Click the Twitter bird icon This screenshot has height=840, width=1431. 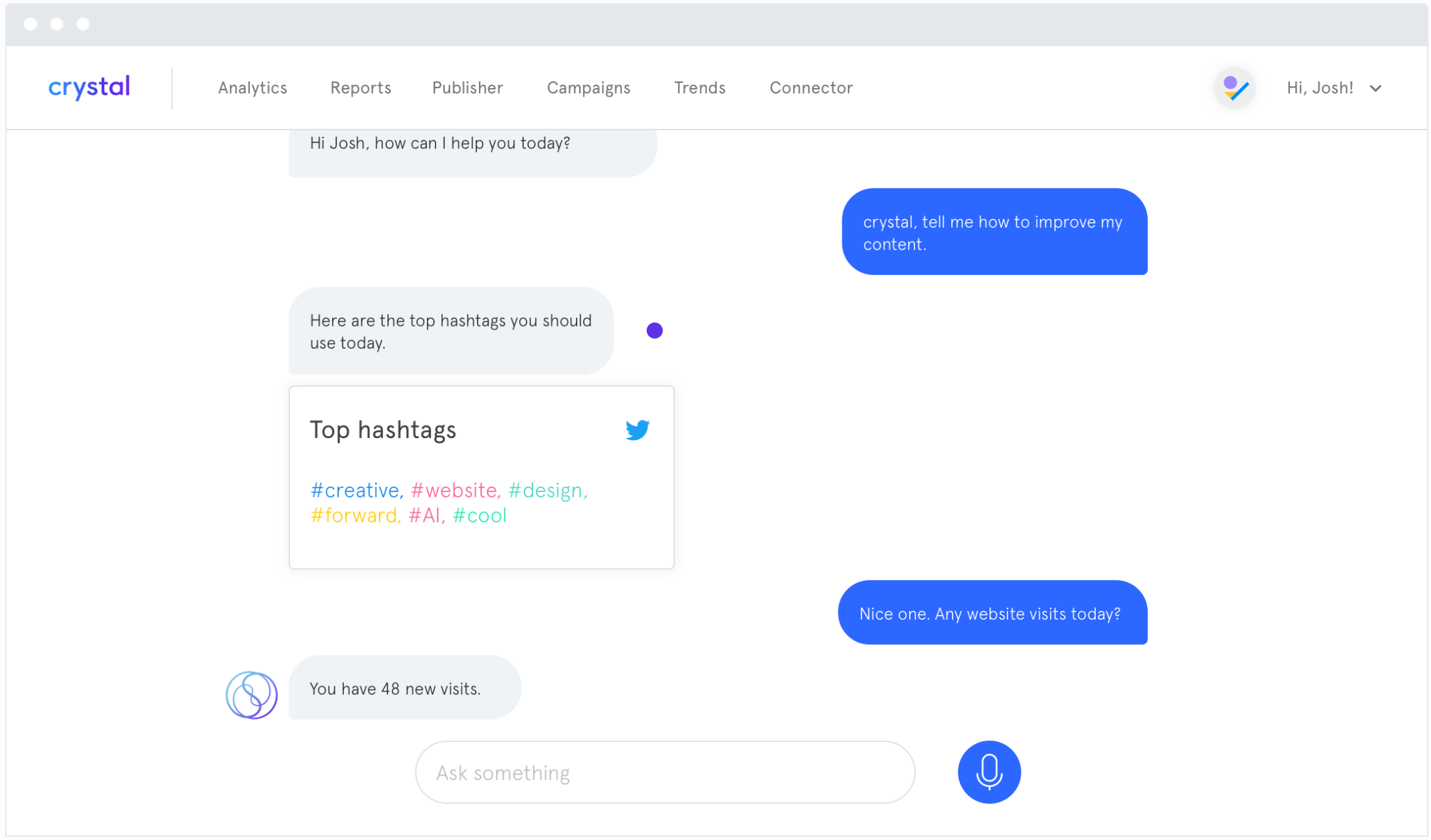637,429
